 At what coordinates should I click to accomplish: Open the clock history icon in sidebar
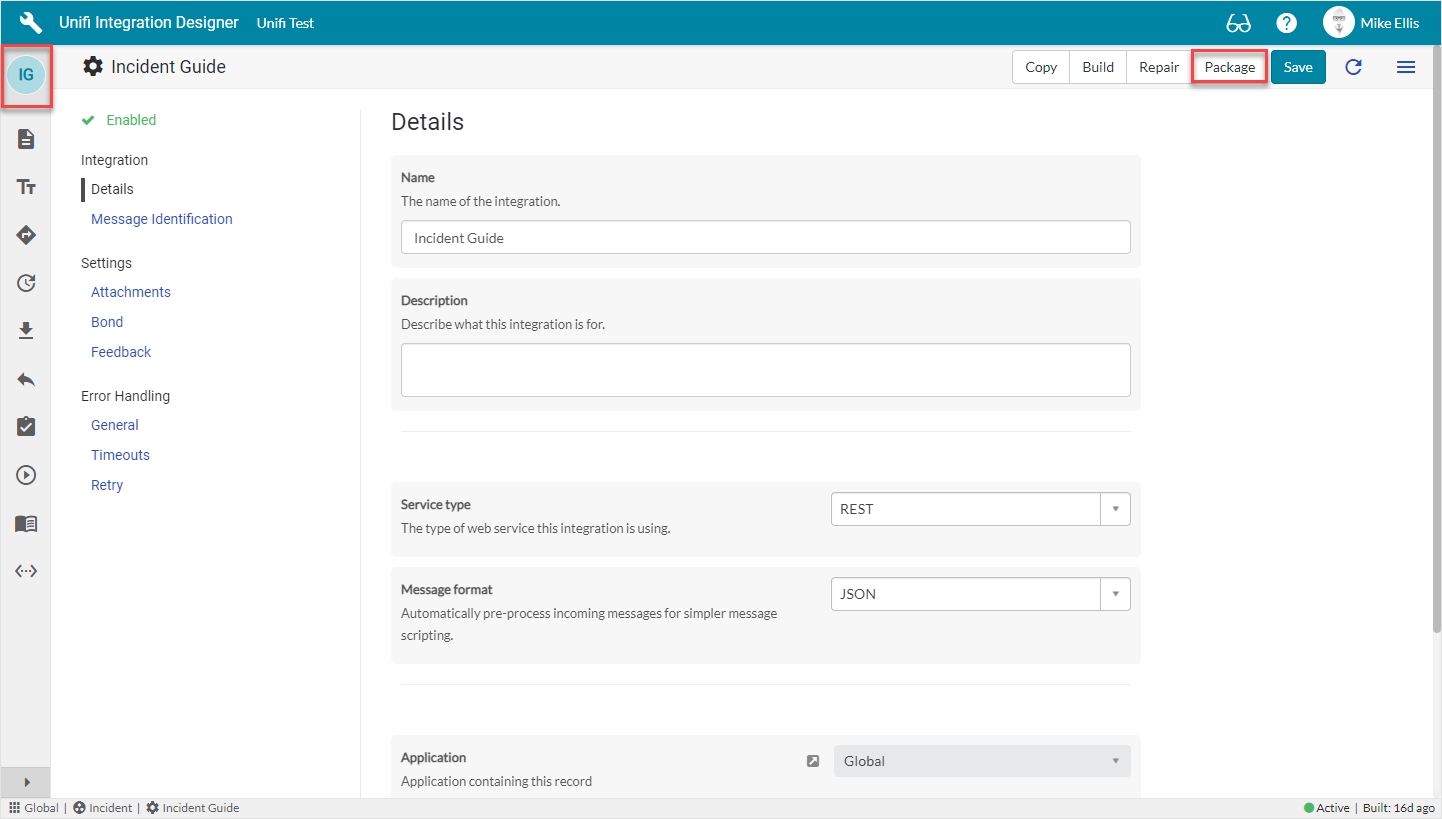[26, 283]
